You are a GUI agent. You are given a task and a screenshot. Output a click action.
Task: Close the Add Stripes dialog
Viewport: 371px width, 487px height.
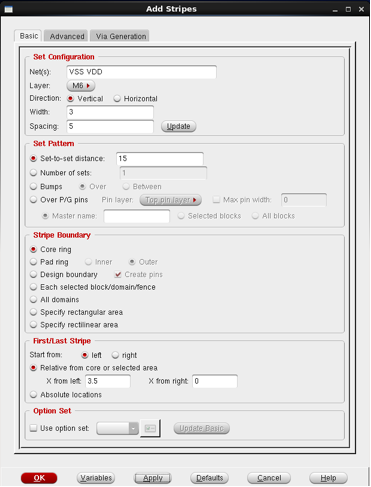click(x=361, y=9)
